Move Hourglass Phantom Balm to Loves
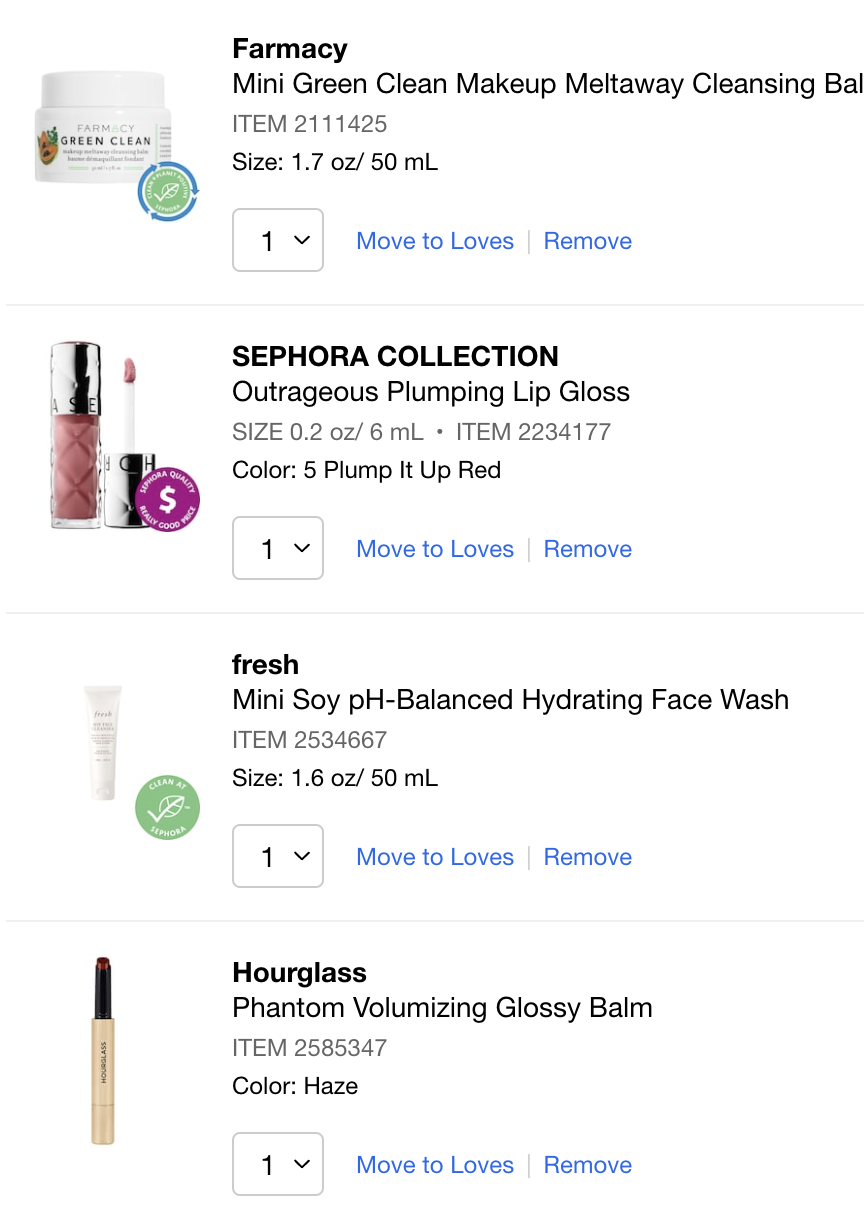 tap(435, 1165)
